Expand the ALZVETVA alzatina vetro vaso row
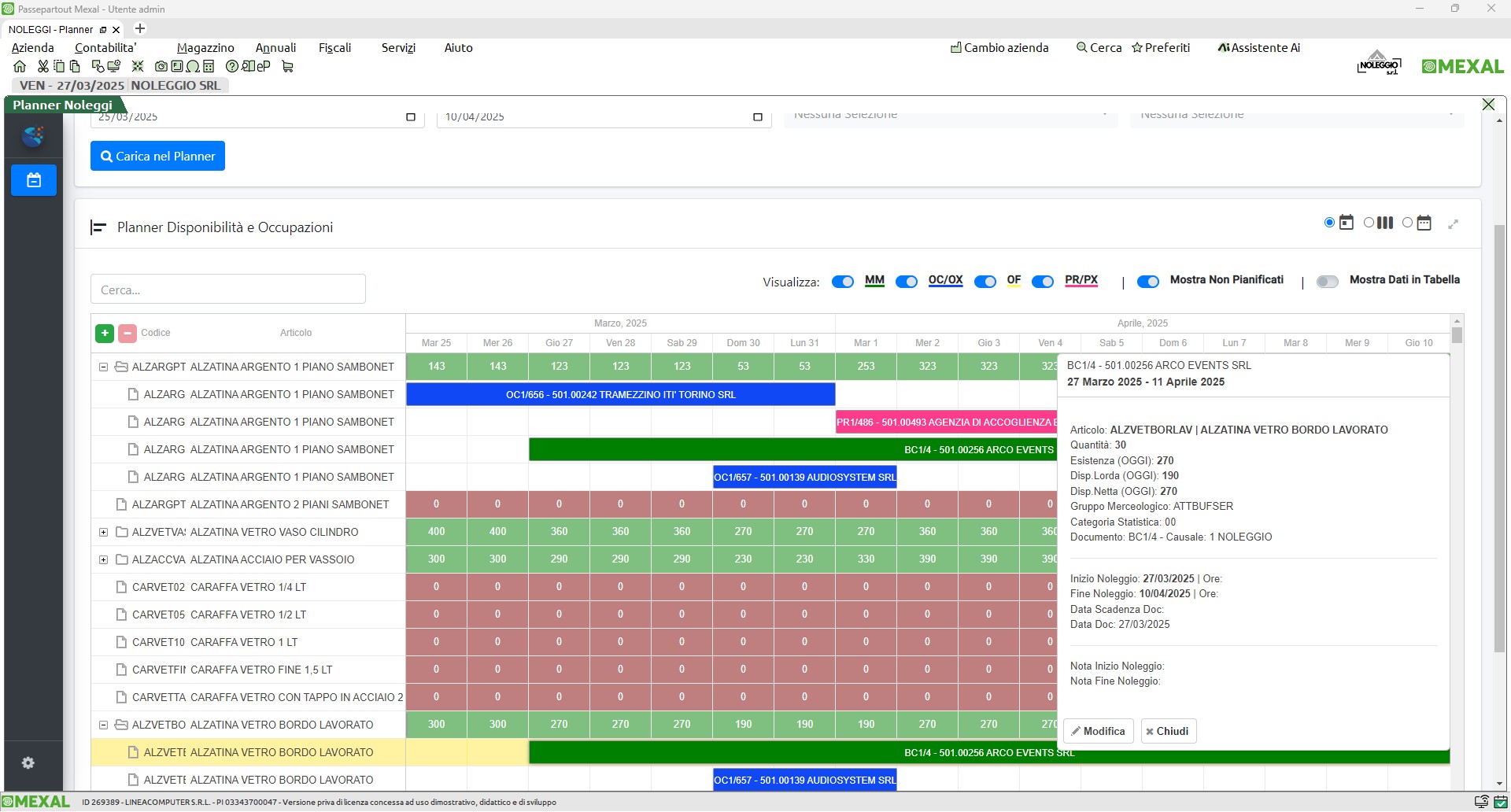 103,533
